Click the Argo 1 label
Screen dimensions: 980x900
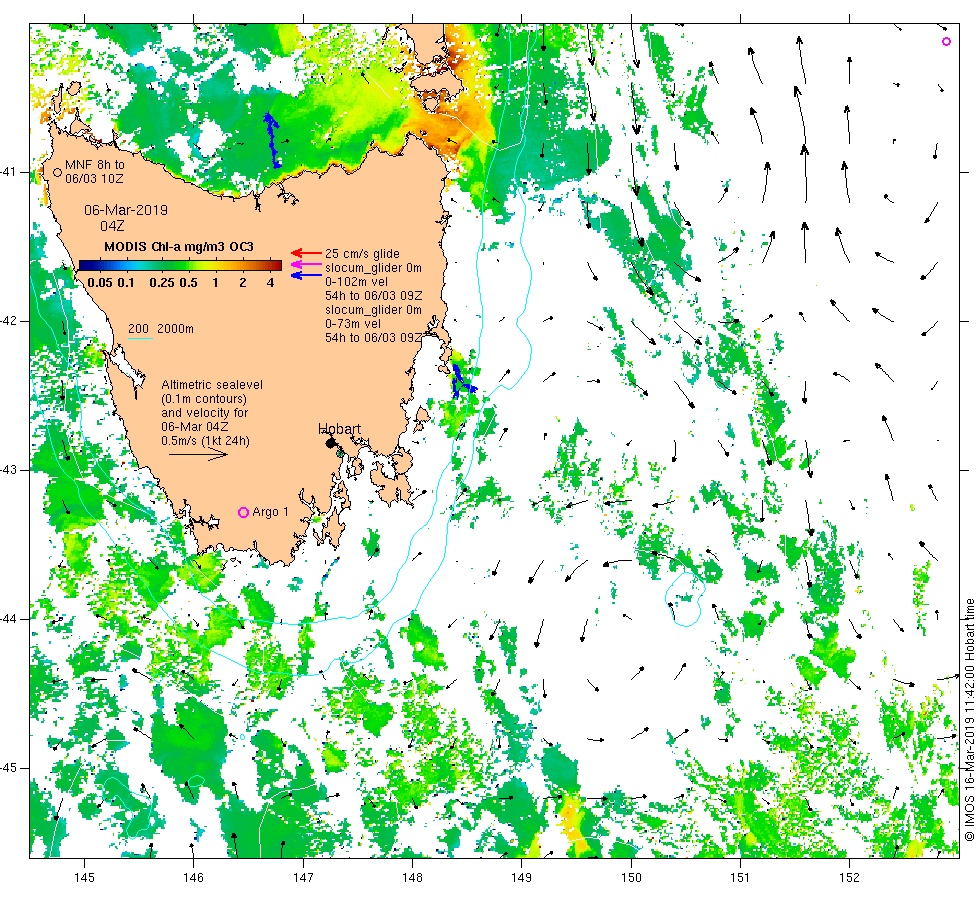(271, 512)
